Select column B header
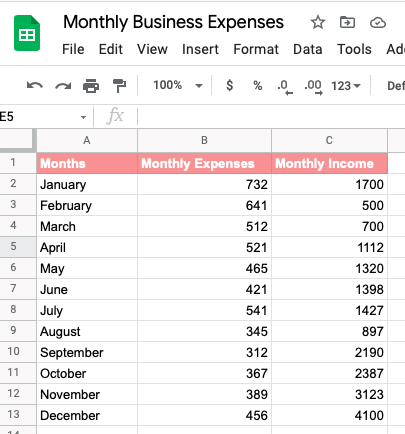Viewport: 405px width, 434px height. [x=205, y=140]
